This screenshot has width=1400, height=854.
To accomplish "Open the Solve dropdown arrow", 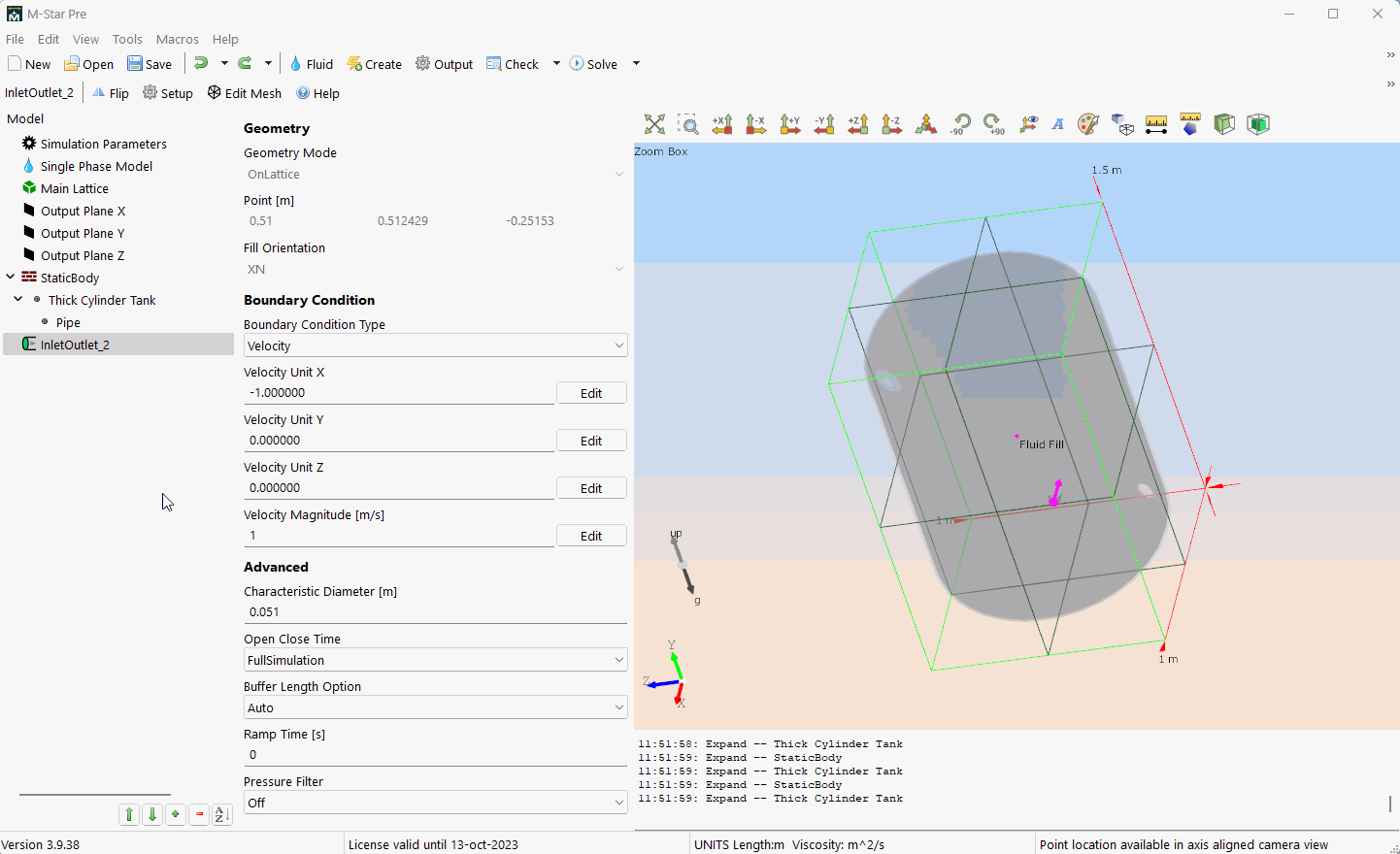I will click(x=636, y=63).
